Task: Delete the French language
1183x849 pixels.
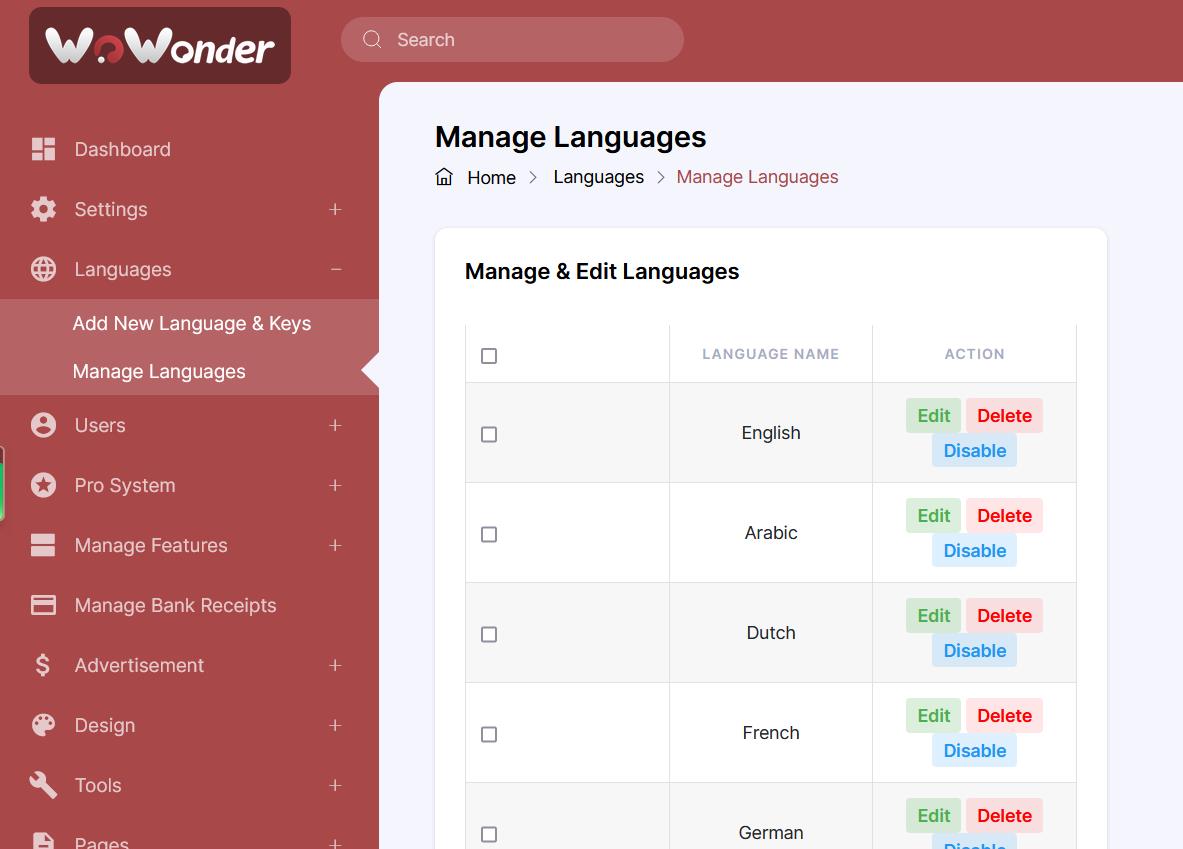Action: coord(1004,715)
